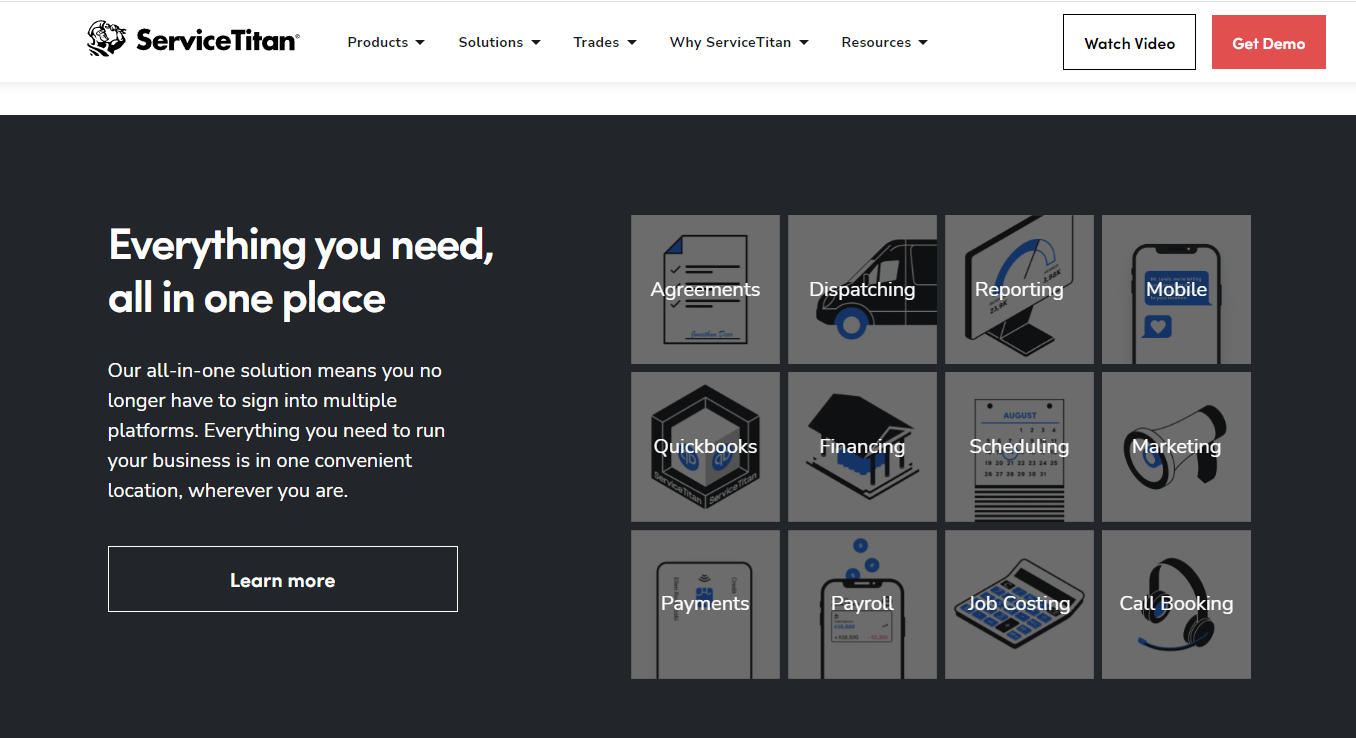Click the red Get Demo button

click(1268, 42)
